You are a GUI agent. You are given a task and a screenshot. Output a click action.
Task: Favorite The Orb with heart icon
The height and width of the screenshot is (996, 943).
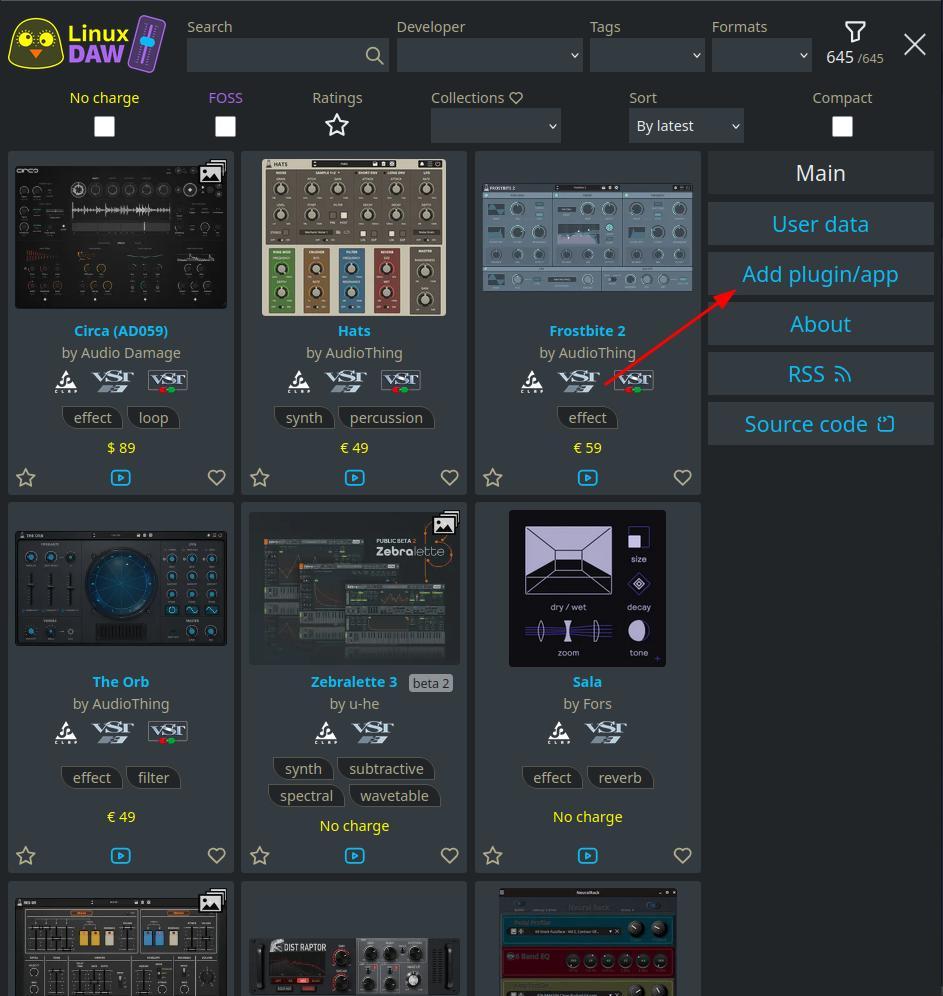[x=217, y=856]
